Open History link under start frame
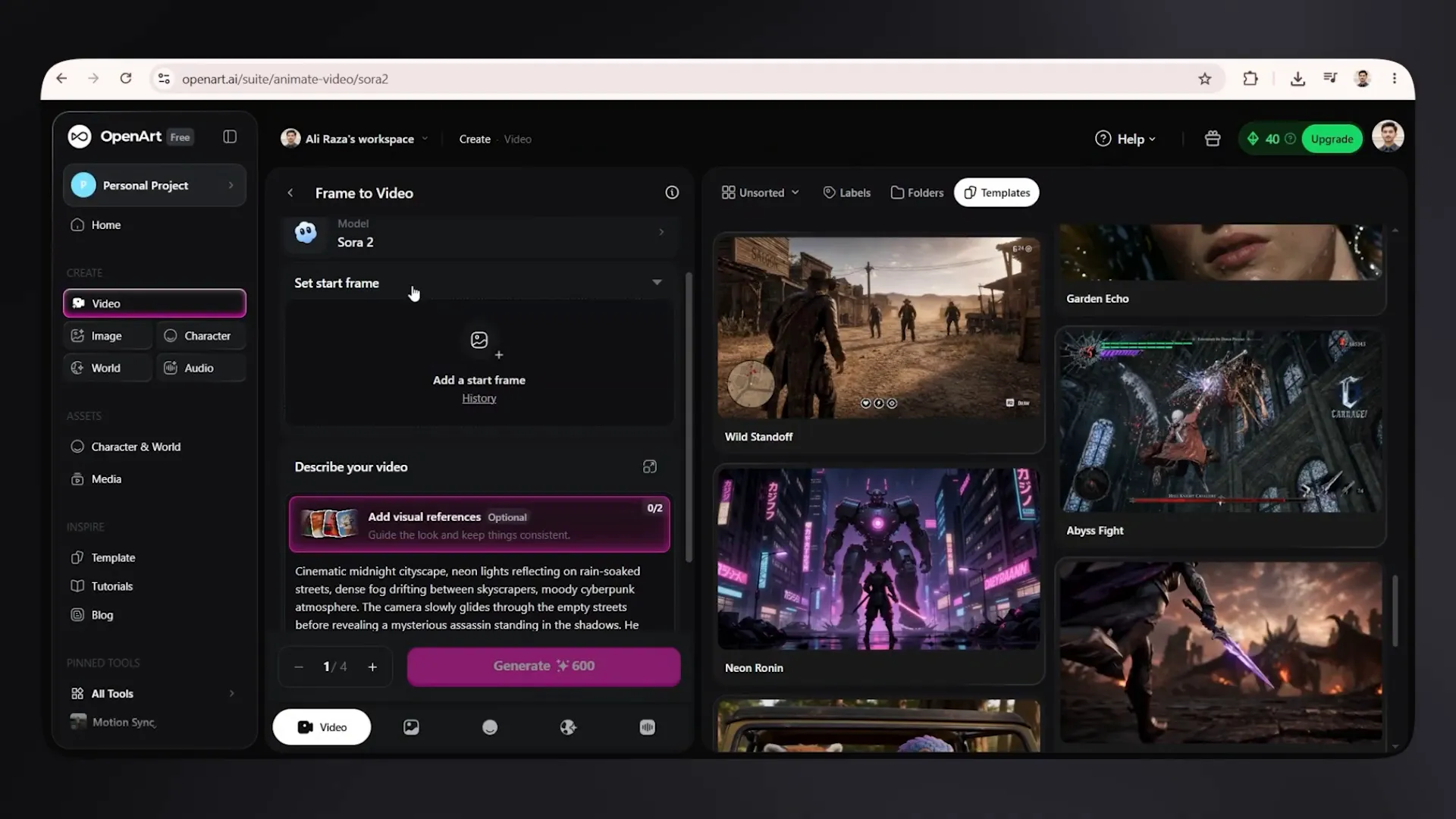 point(479,398)
